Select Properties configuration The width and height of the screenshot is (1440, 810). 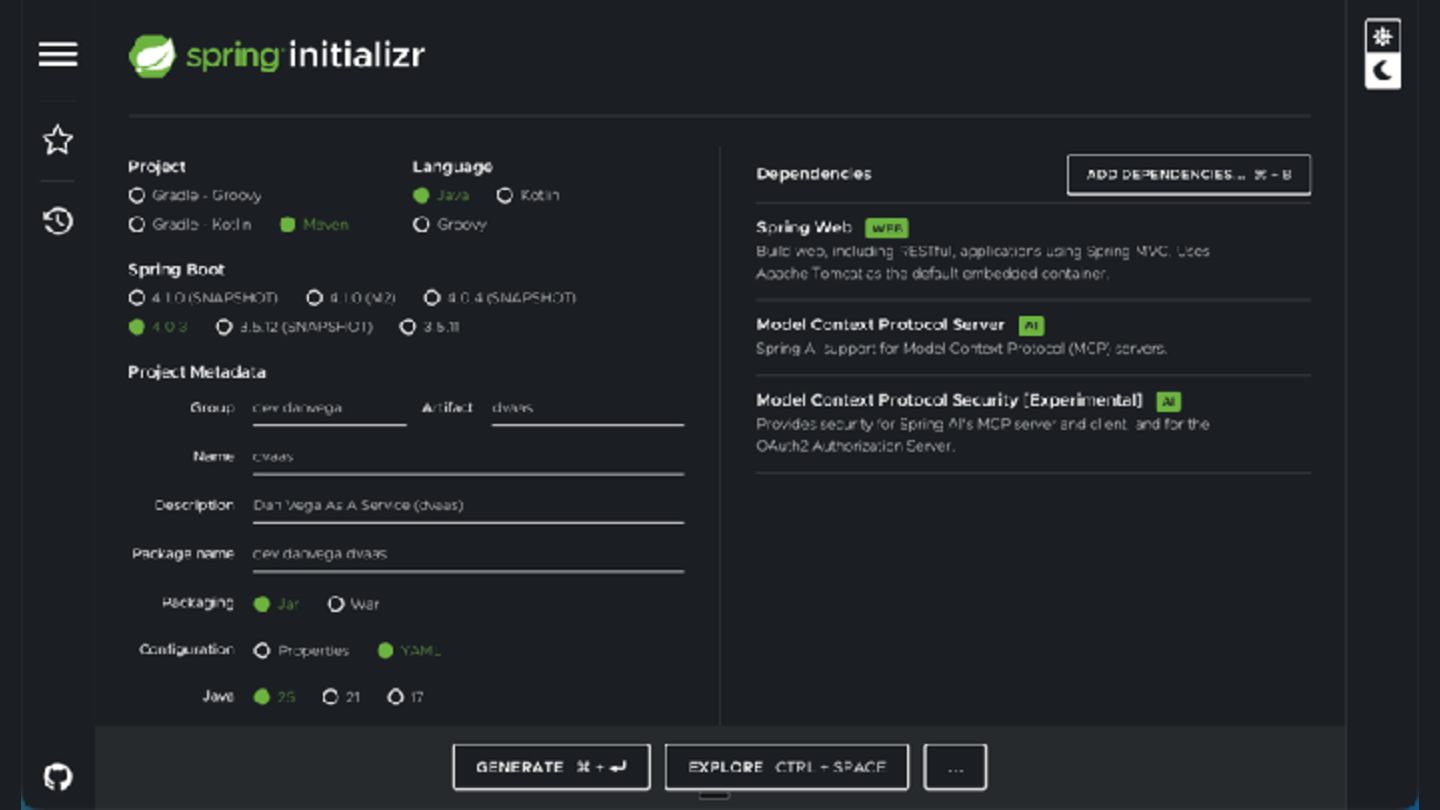pyautogui.click(x=301, y=651)
